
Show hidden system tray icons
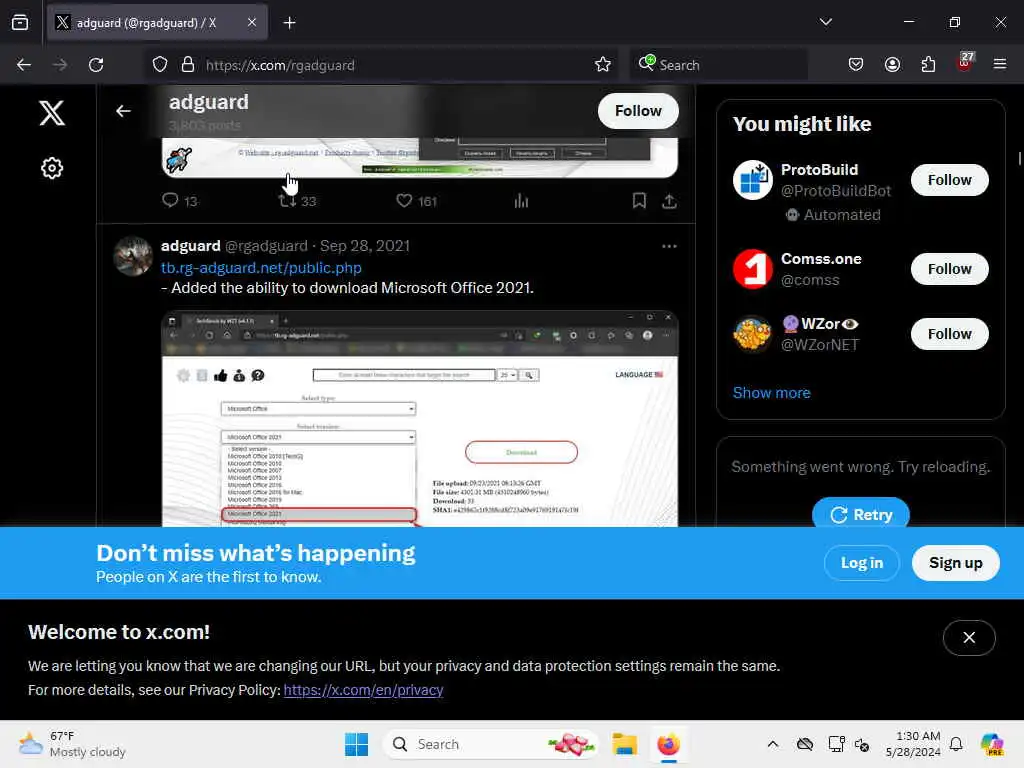click(773, 744)
